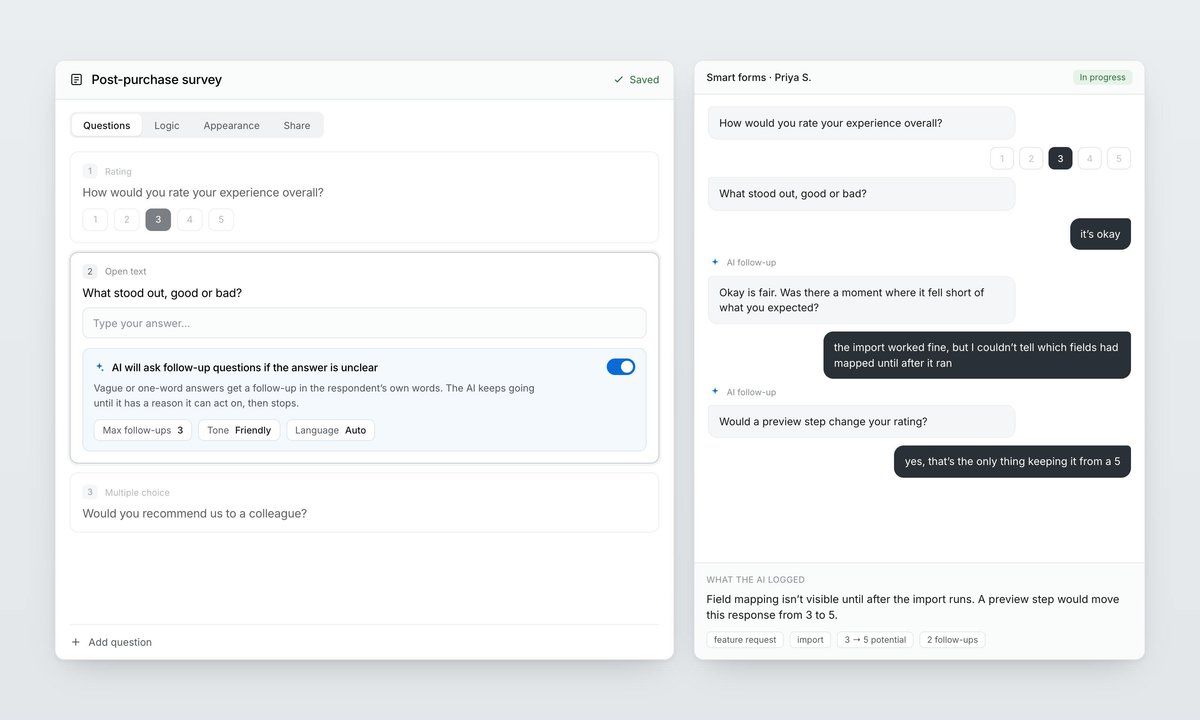Click question number 2 badge on Open text card
Screen dimensions: 1200x720
coord(90,271)
